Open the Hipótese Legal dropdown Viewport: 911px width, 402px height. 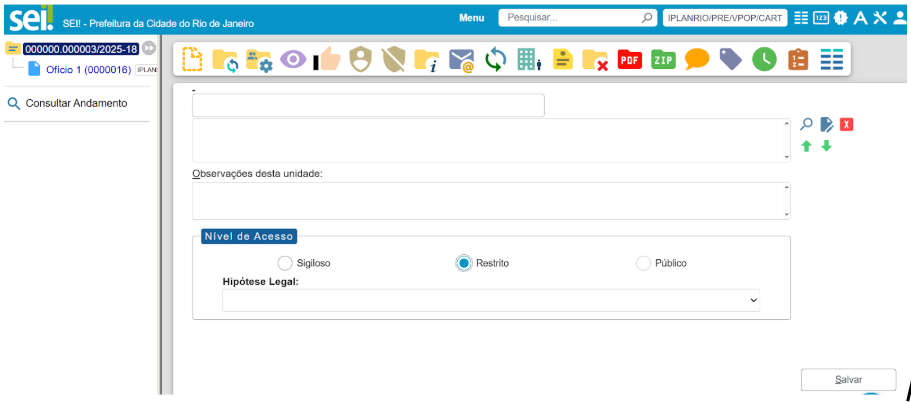pos(490,300)
